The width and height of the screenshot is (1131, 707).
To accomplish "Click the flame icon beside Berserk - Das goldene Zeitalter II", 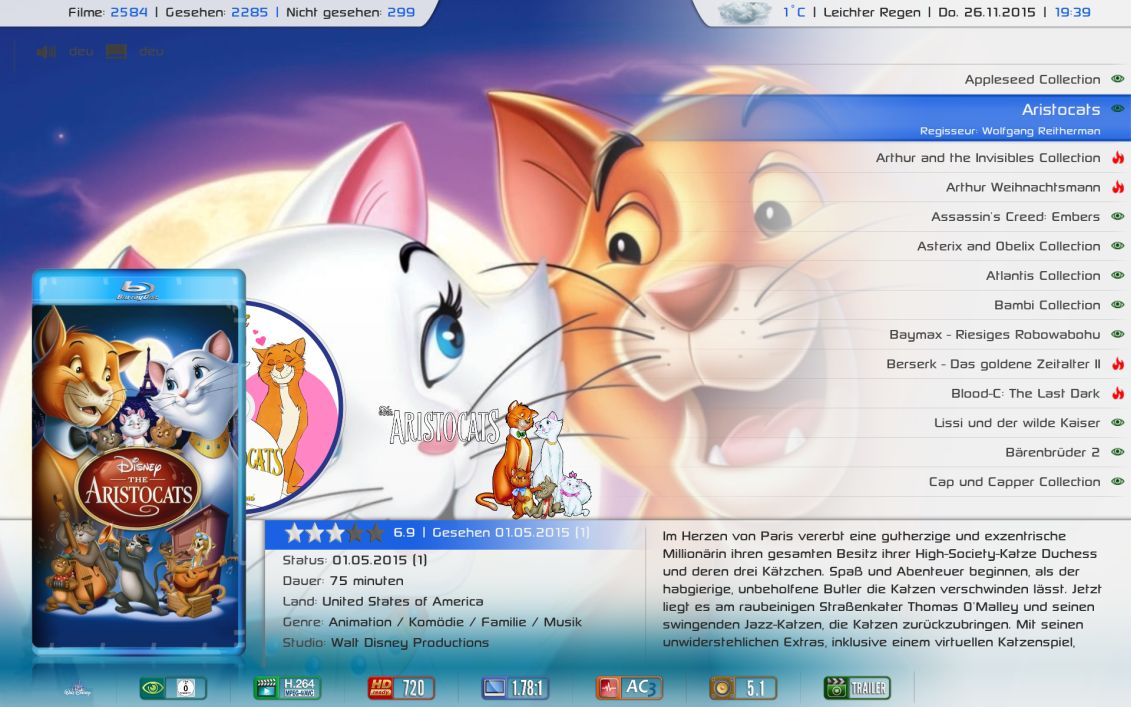I will click(1117, 364).
